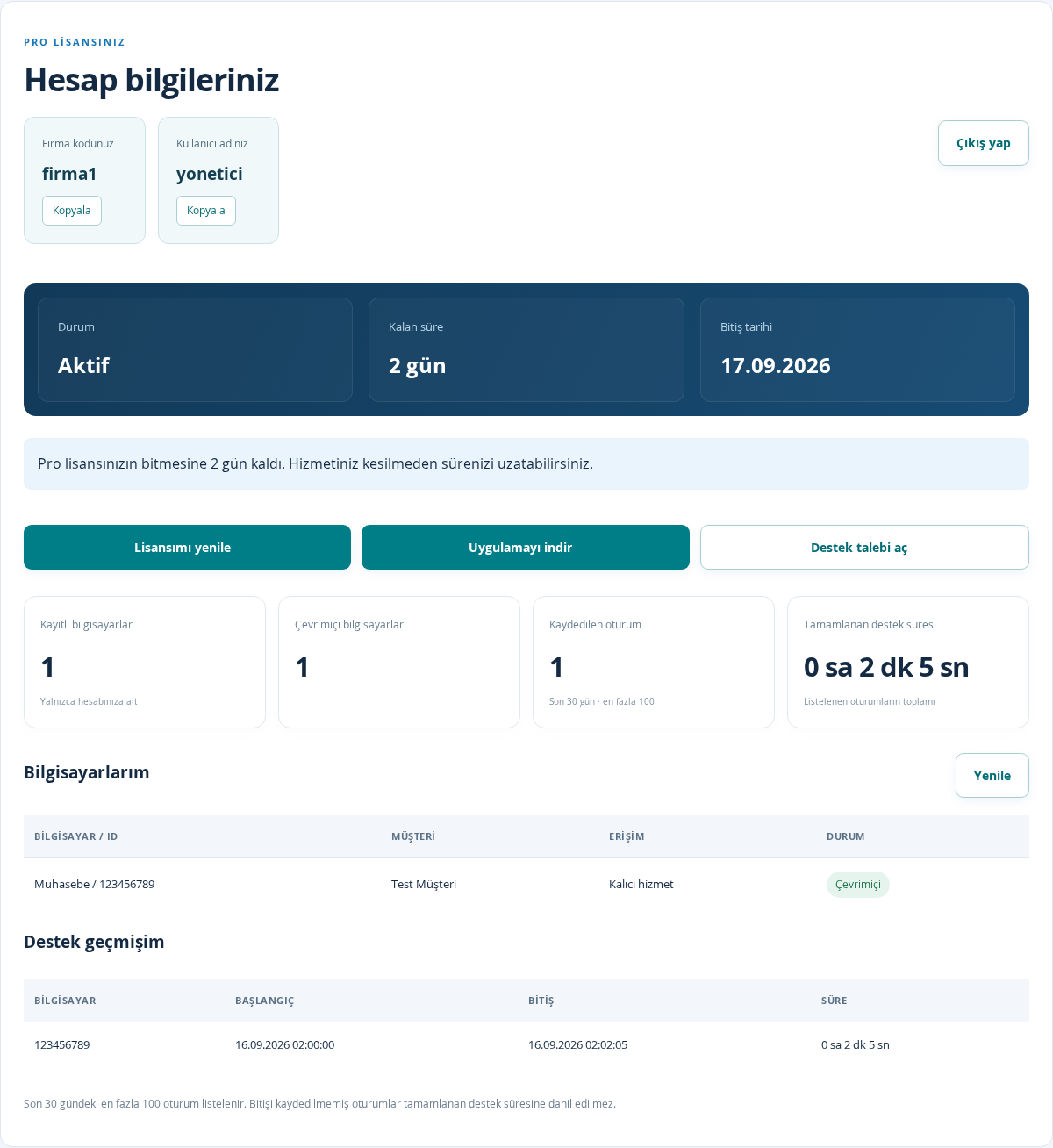The width and height of the screenshot is (1053, 1148).
Task: Click the SÜRE column header
Action: point(835,1001)
